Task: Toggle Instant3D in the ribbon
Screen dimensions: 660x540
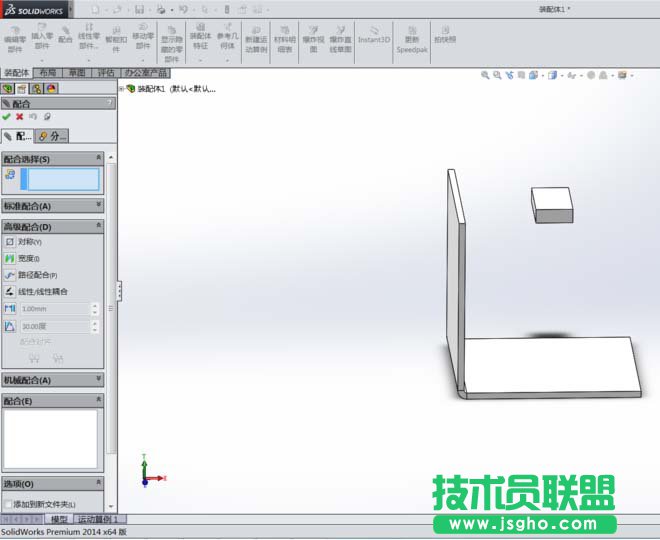Action: pyautogui.click(x=374, y=35)
